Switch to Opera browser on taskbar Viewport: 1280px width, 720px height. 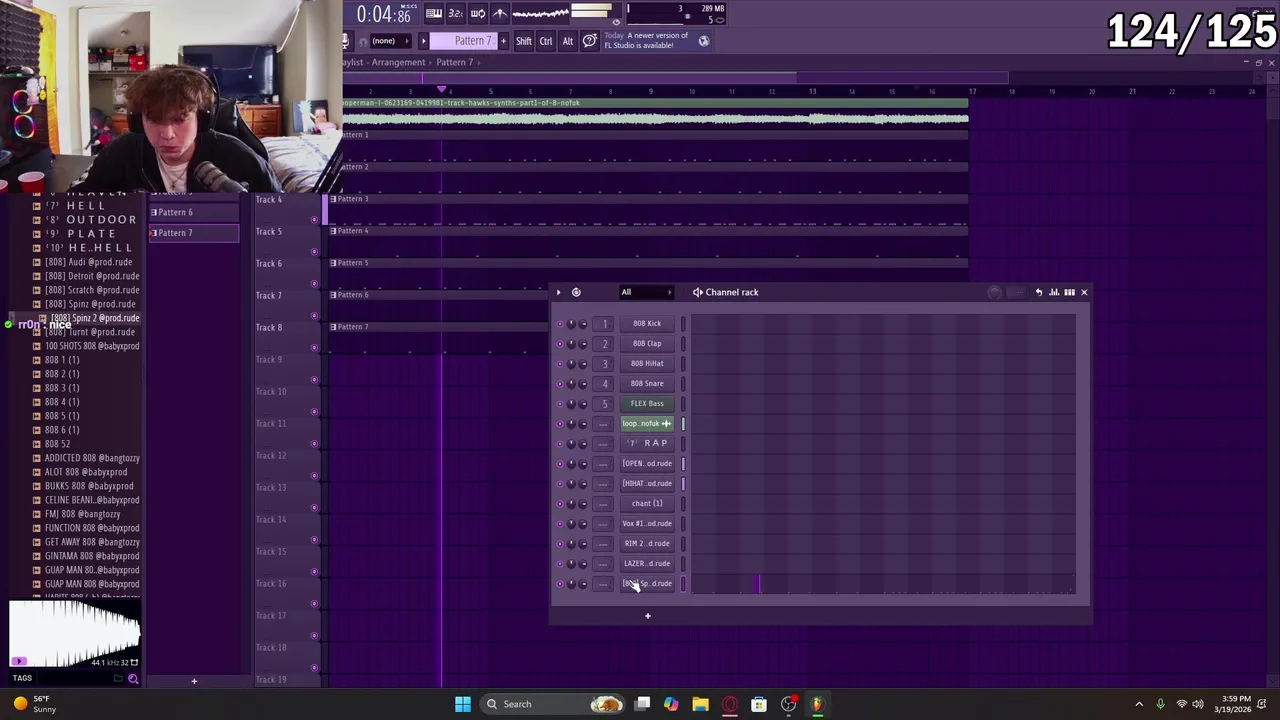pos(730,704)
